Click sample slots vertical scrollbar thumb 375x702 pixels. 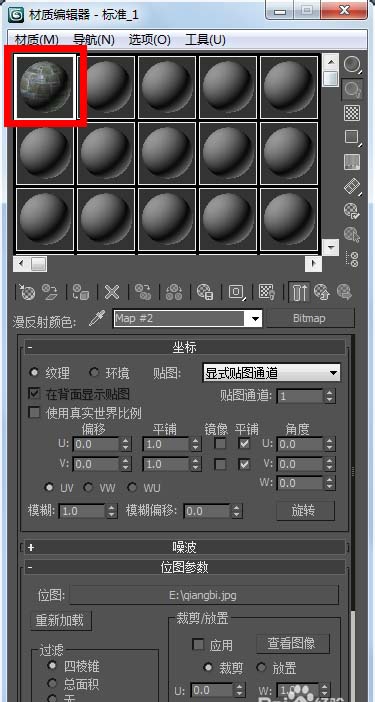pyautogui.click(x=331, y=78)
